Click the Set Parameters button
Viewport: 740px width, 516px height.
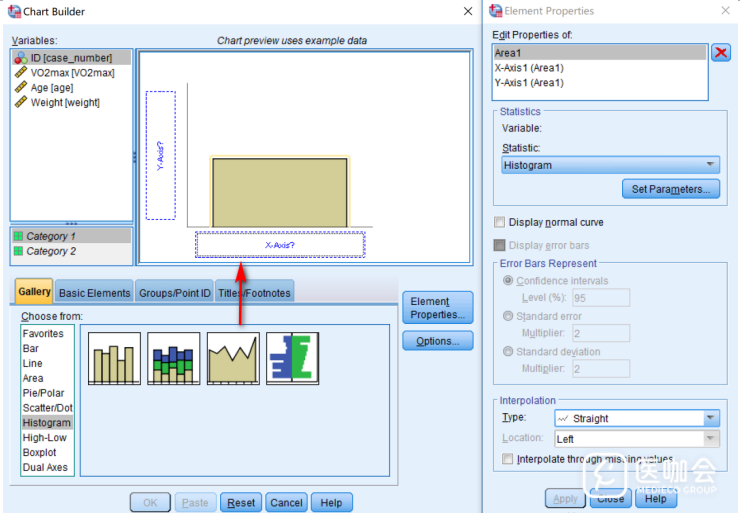click(x=669, y=189)
